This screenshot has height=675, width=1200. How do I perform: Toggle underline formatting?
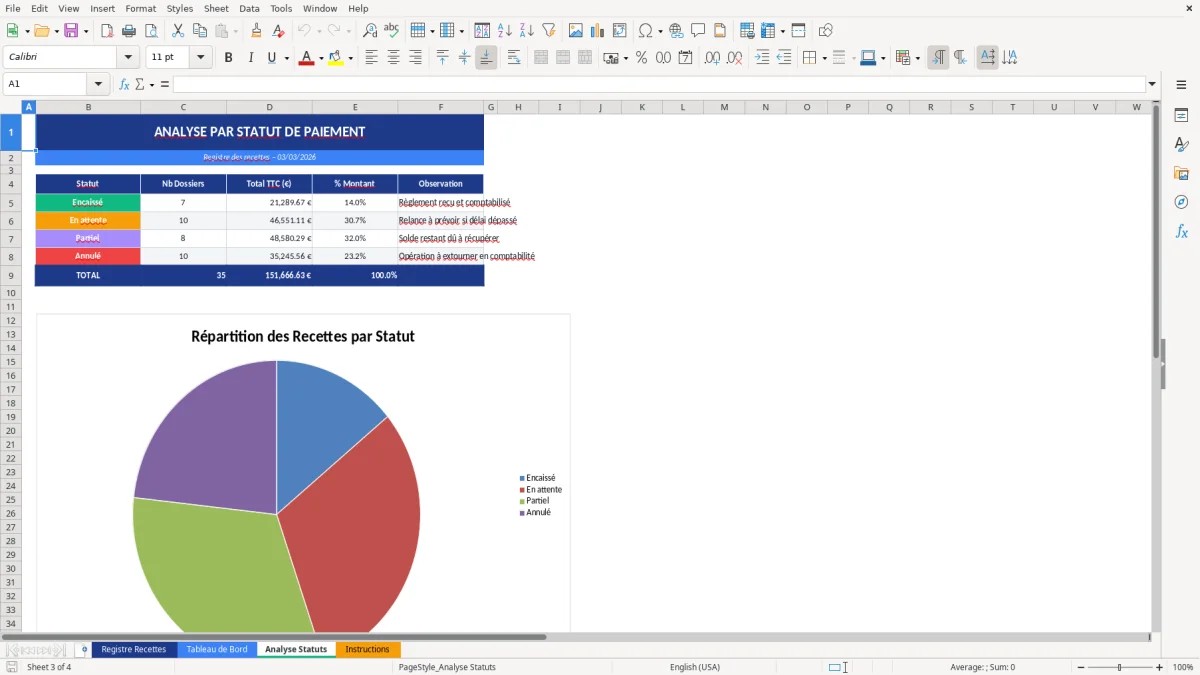(x=270, y=57)
